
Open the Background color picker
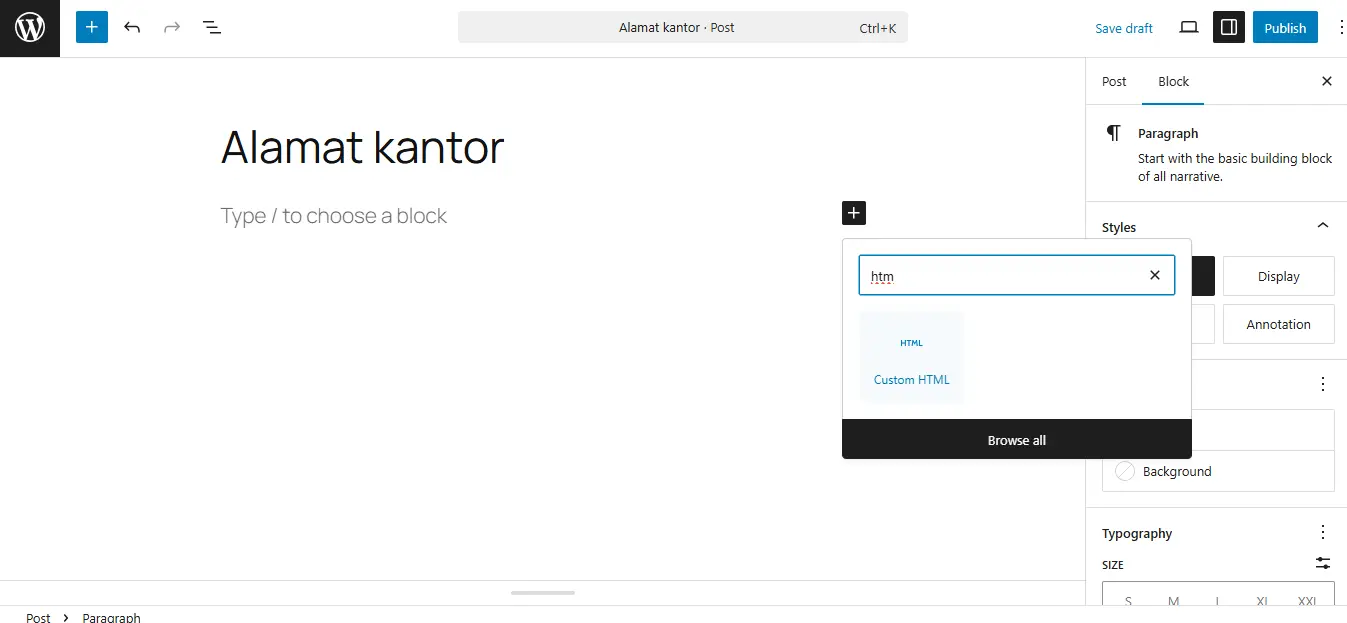(x=1218, y=471)
